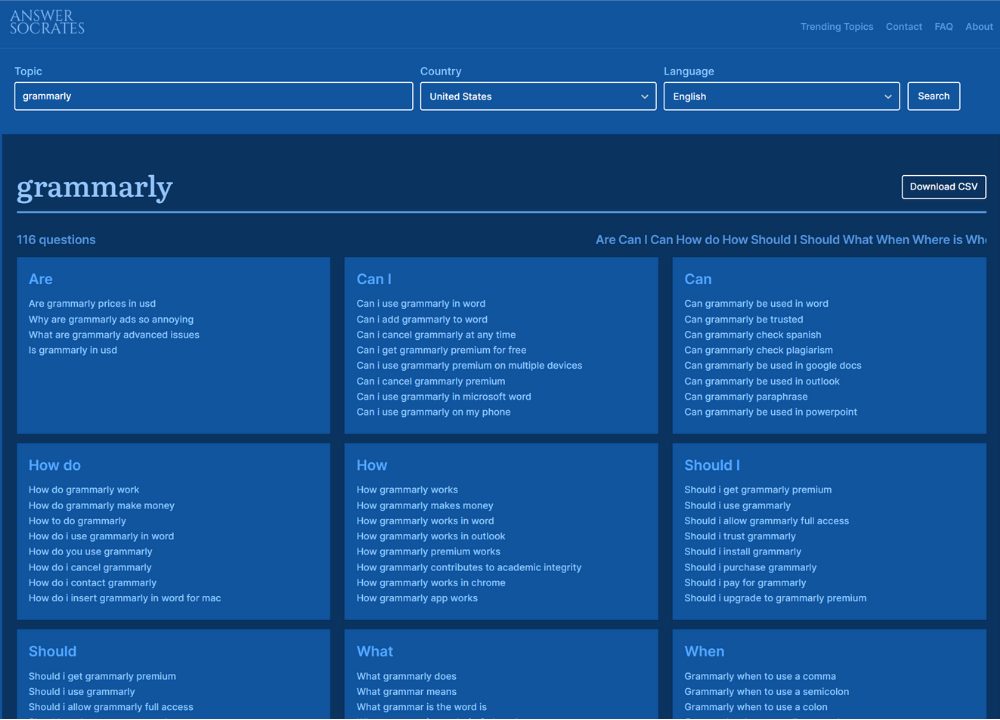Jump to Should I in the quick links
Viewport: 1000px width, 720px height.
click(774, 240)
